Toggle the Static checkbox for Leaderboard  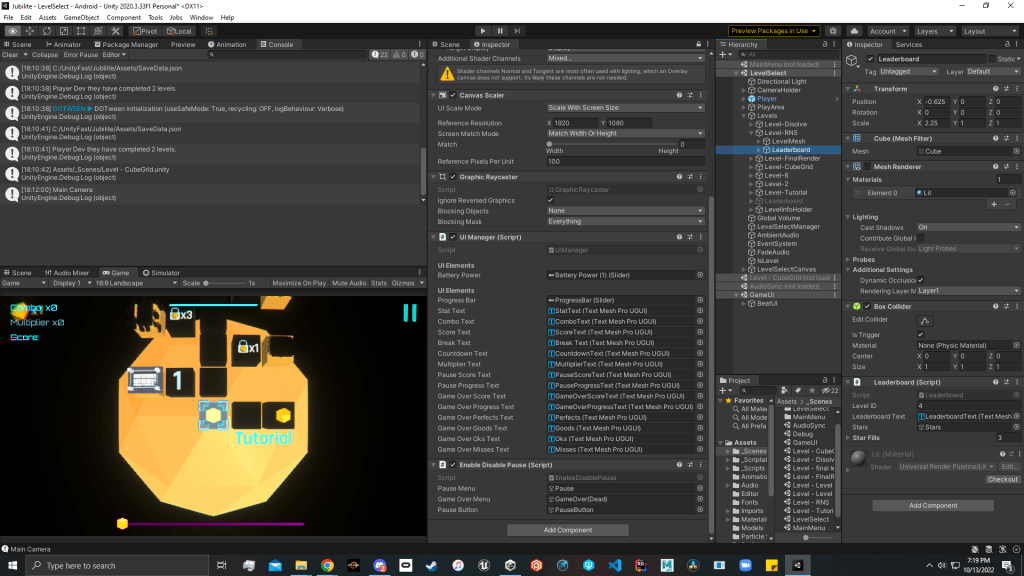pos(991,59)
